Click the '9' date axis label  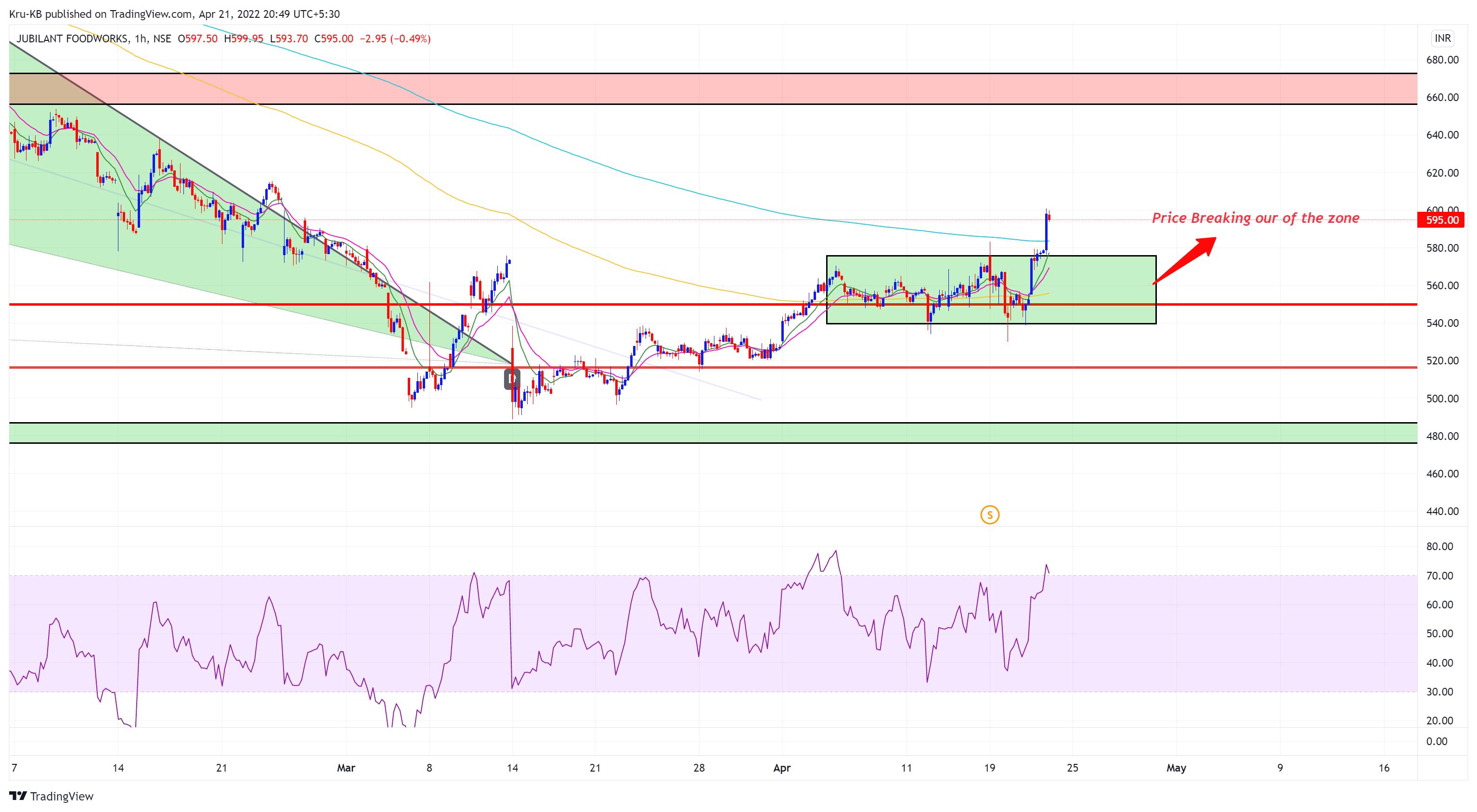1280,768
